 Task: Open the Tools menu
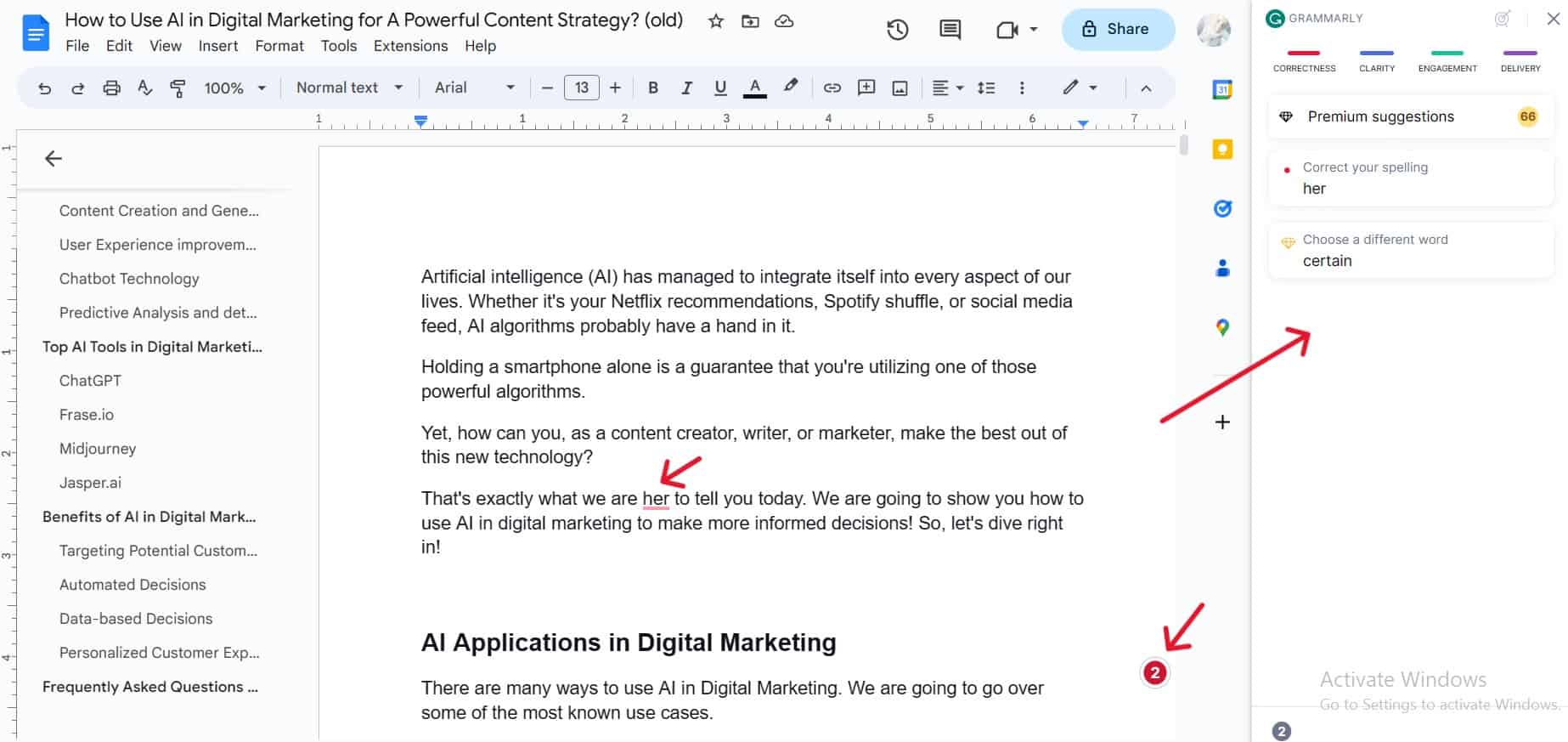[x=339, y=46]
